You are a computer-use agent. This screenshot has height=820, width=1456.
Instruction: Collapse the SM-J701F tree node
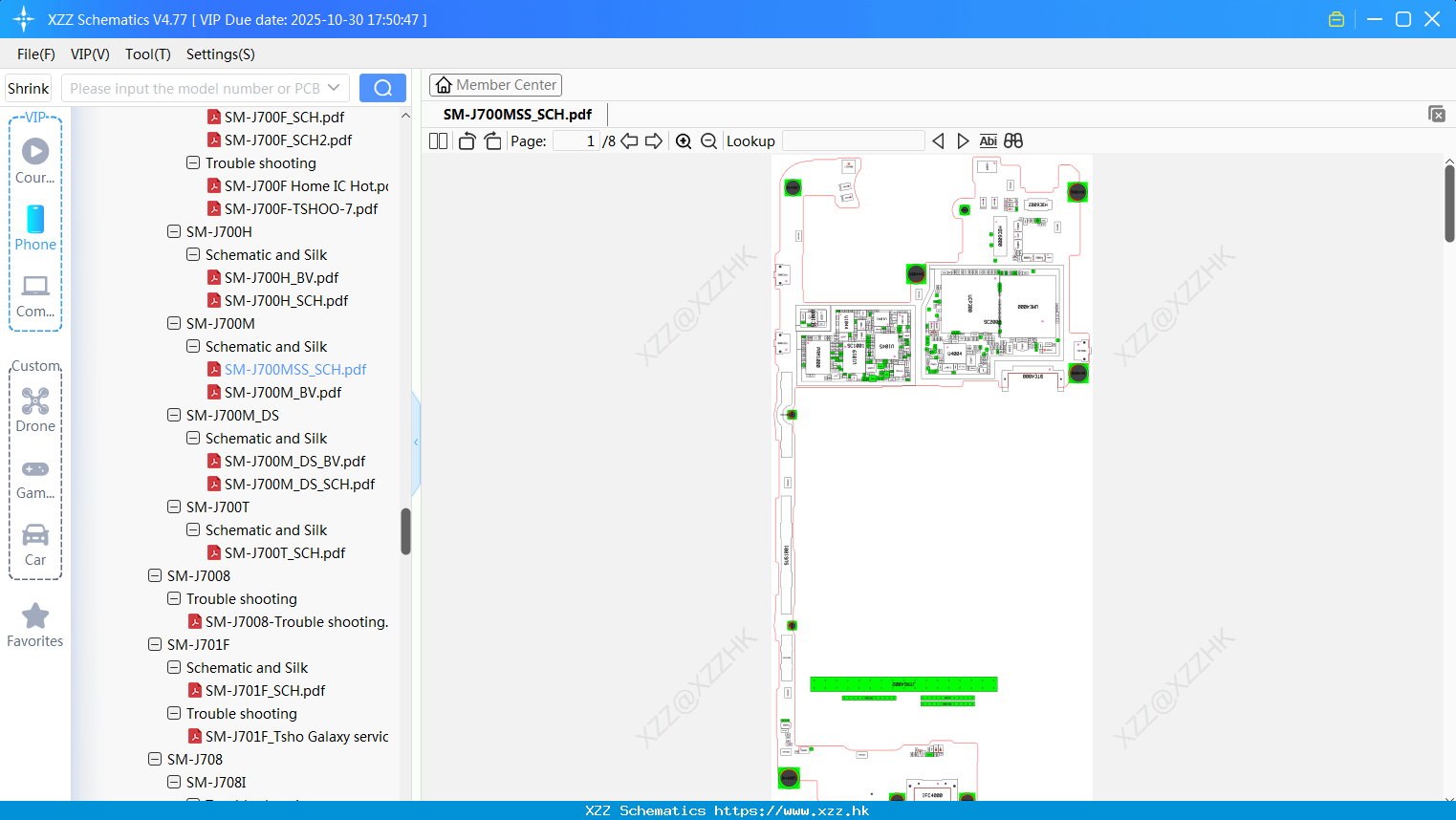point(155,644)
